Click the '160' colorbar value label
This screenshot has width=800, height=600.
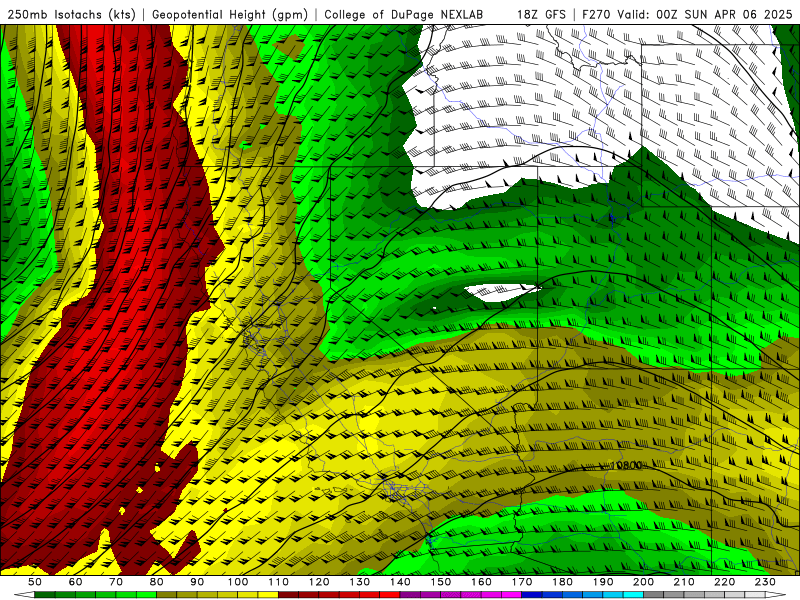click(x=481, y=582)
